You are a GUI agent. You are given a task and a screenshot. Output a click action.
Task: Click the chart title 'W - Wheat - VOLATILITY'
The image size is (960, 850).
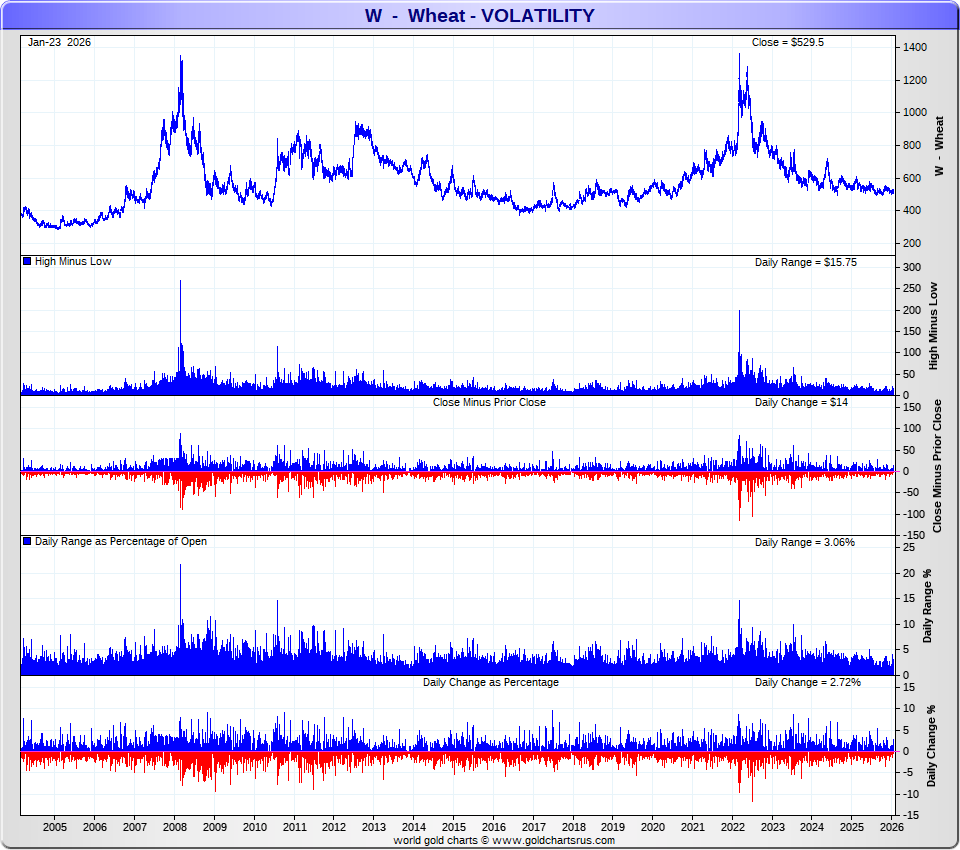(x=479, y=15)
